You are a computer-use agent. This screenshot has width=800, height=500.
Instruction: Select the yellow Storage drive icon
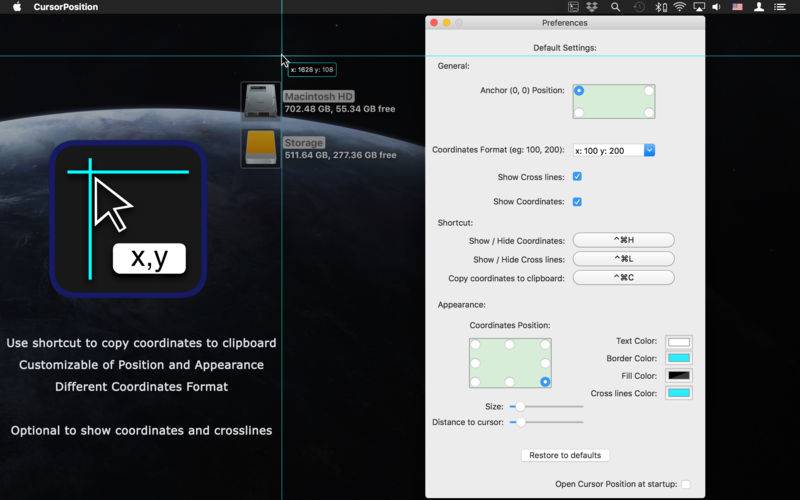261,147
